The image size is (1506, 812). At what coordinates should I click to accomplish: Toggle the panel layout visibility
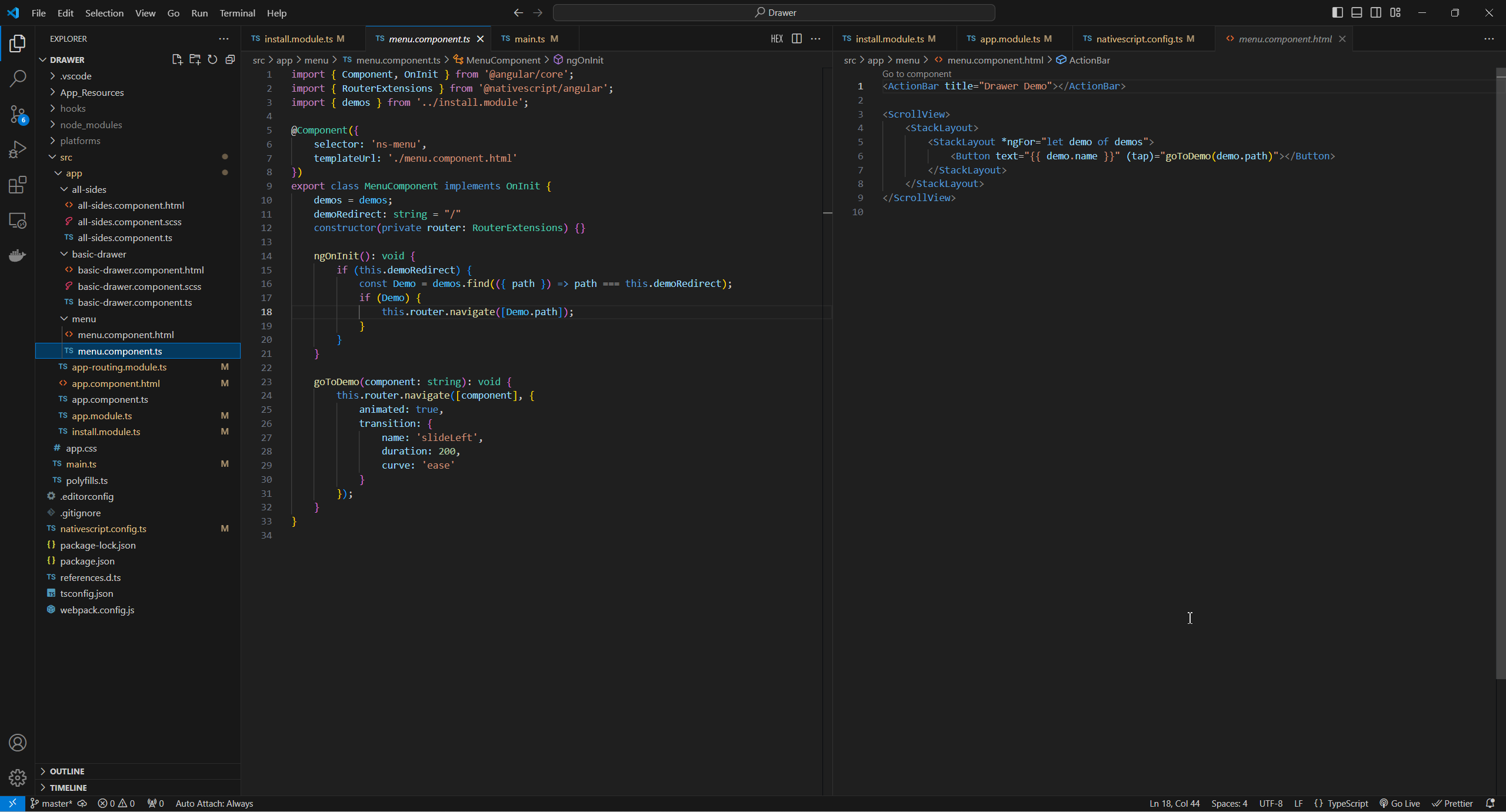1357,12
